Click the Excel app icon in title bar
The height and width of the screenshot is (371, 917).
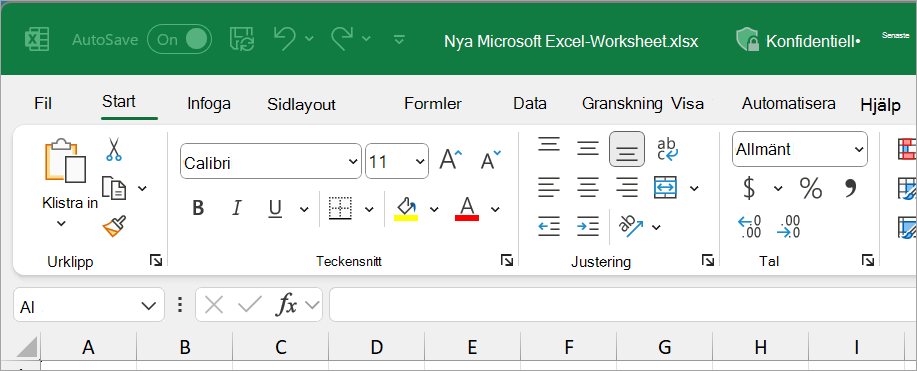(x=36, y=40)
